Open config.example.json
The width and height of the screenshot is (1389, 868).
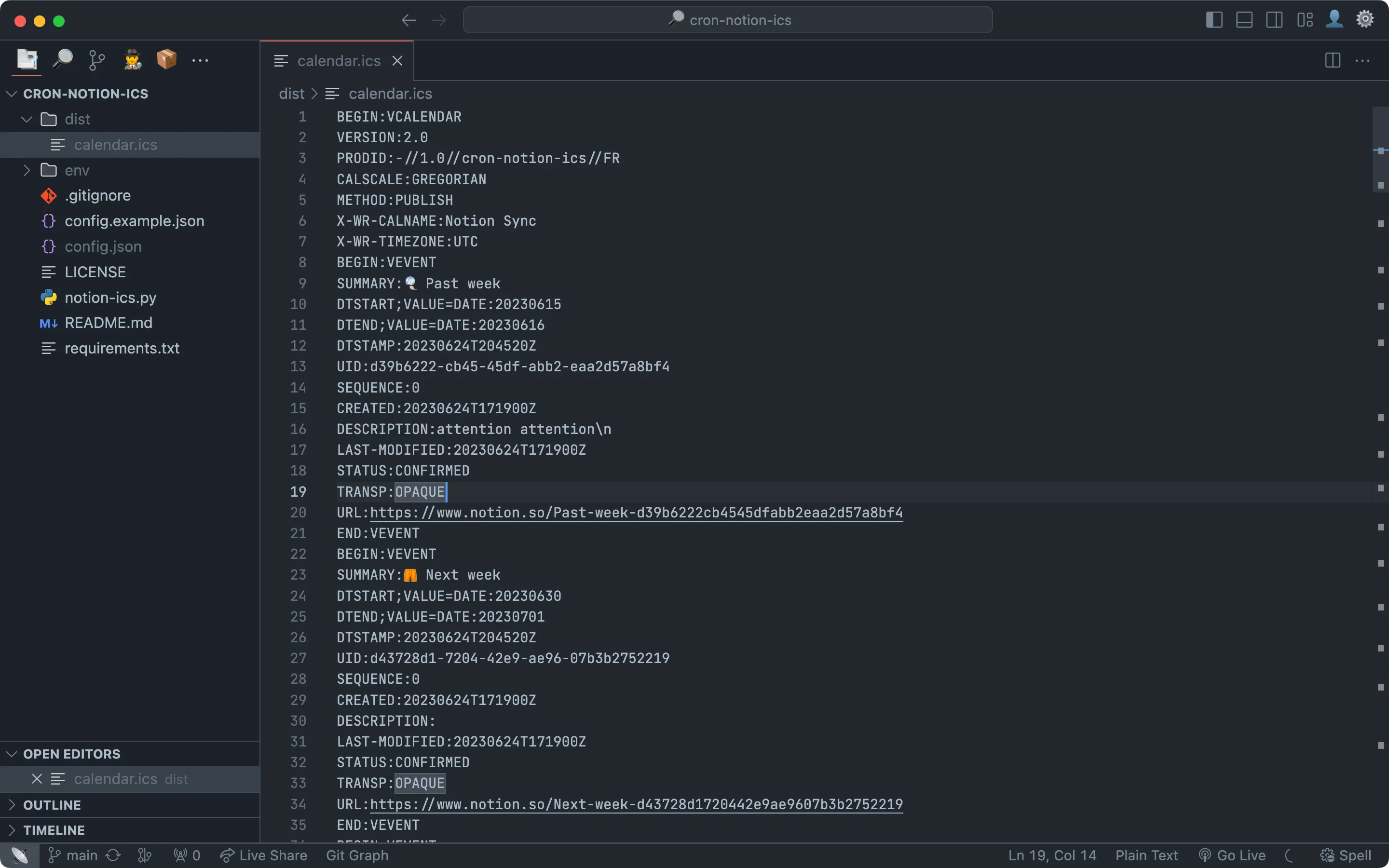(x=130, y=221)
